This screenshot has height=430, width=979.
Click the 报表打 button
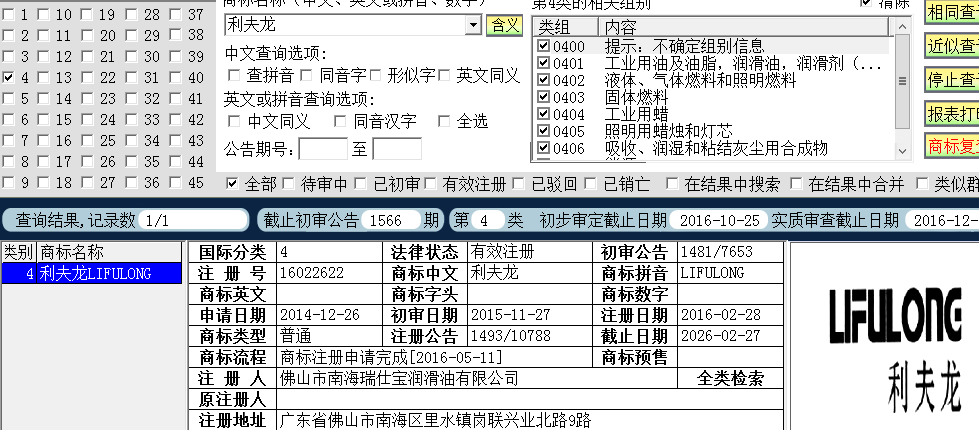click(x=952, y=114)
